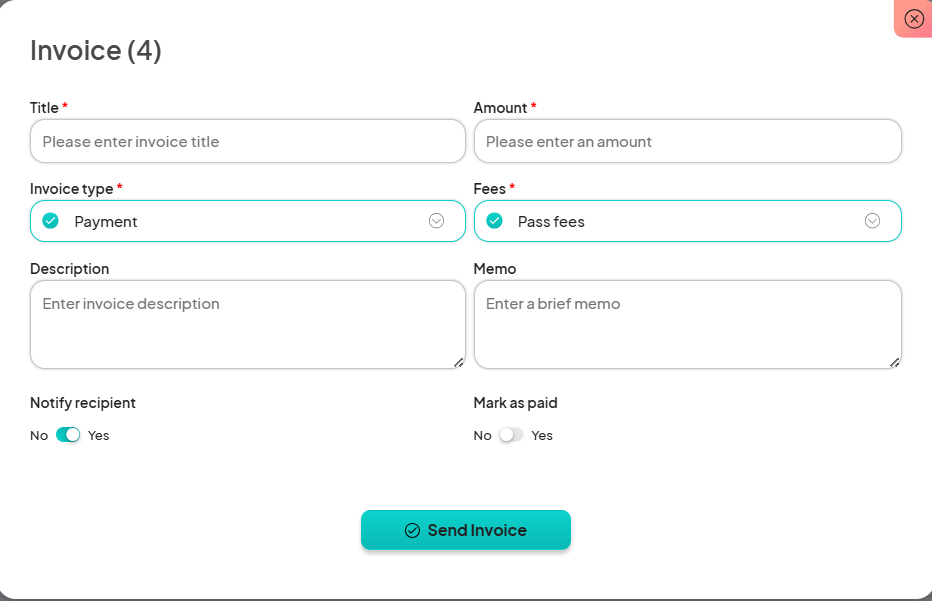Toggle Notify recipient off

tap(68, 435)
